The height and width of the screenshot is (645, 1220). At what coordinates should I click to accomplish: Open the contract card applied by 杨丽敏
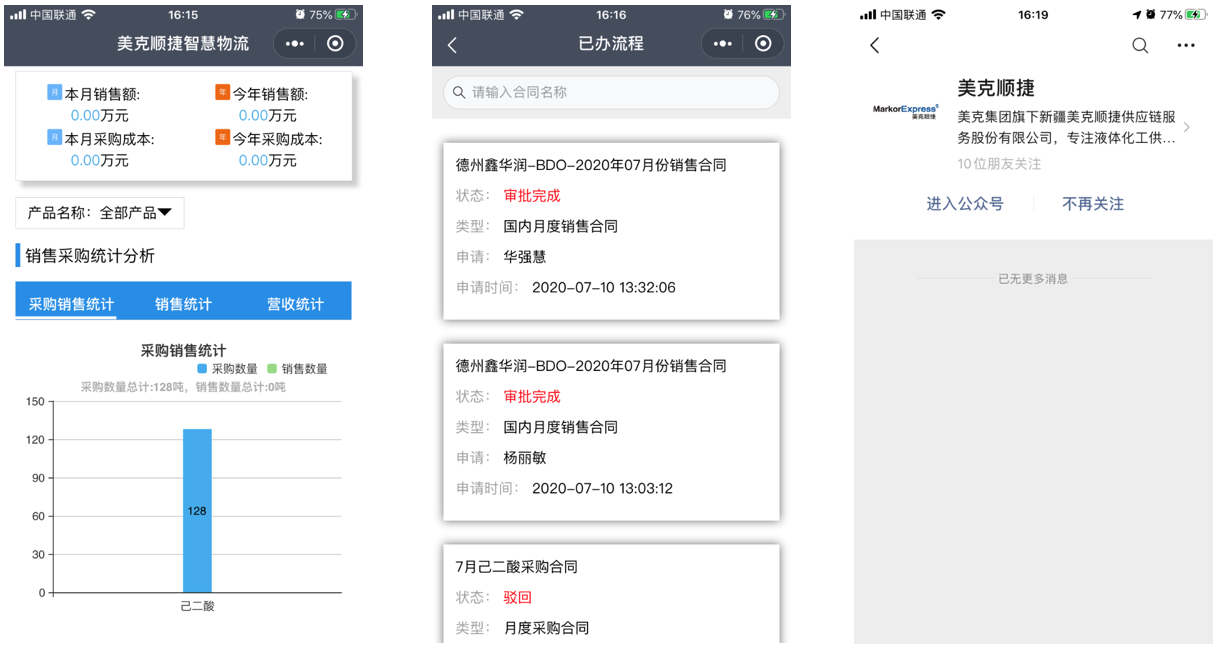pos(611,432)
